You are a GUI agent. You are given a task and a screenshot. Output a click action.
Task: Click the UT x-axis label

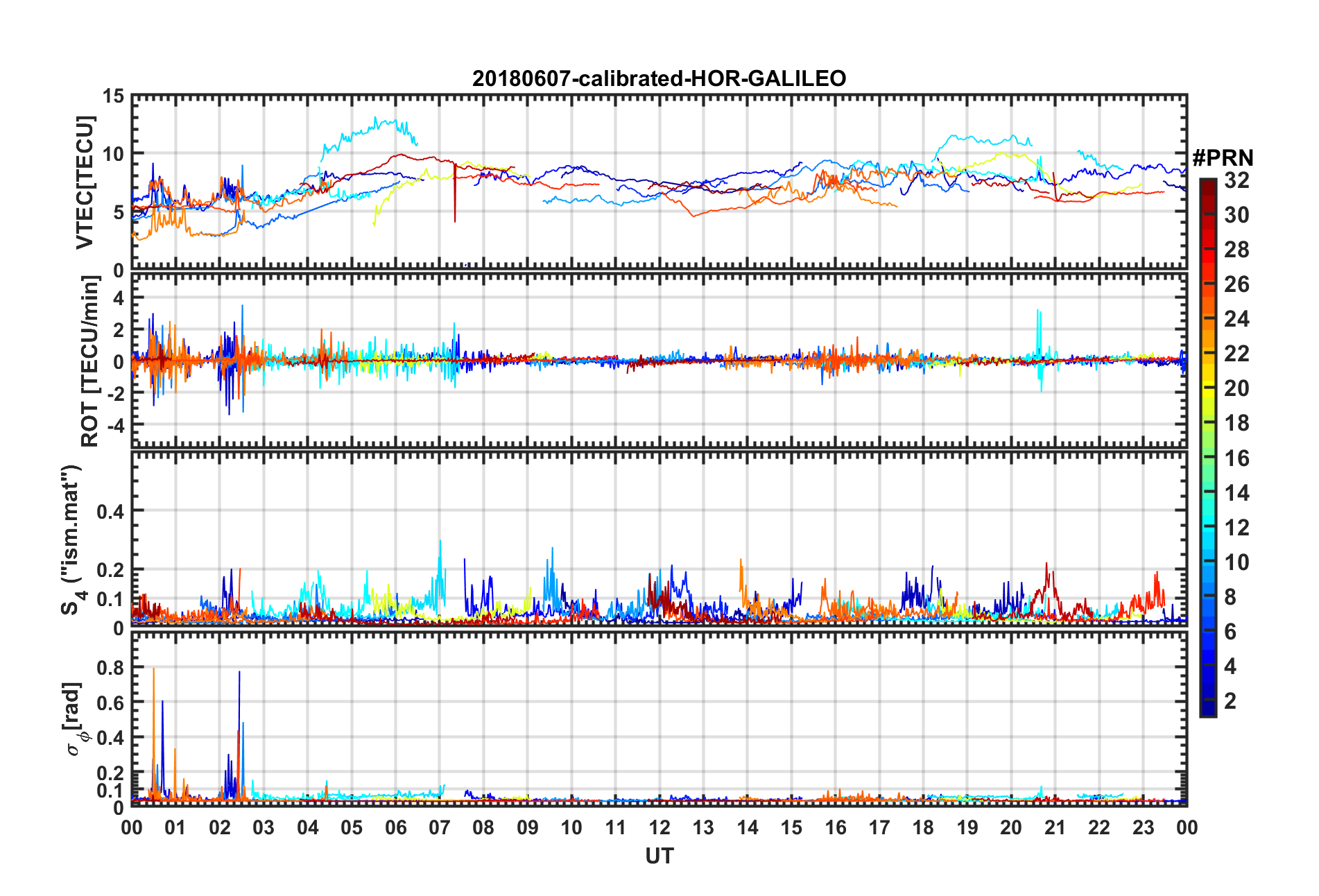pos(659,856)
